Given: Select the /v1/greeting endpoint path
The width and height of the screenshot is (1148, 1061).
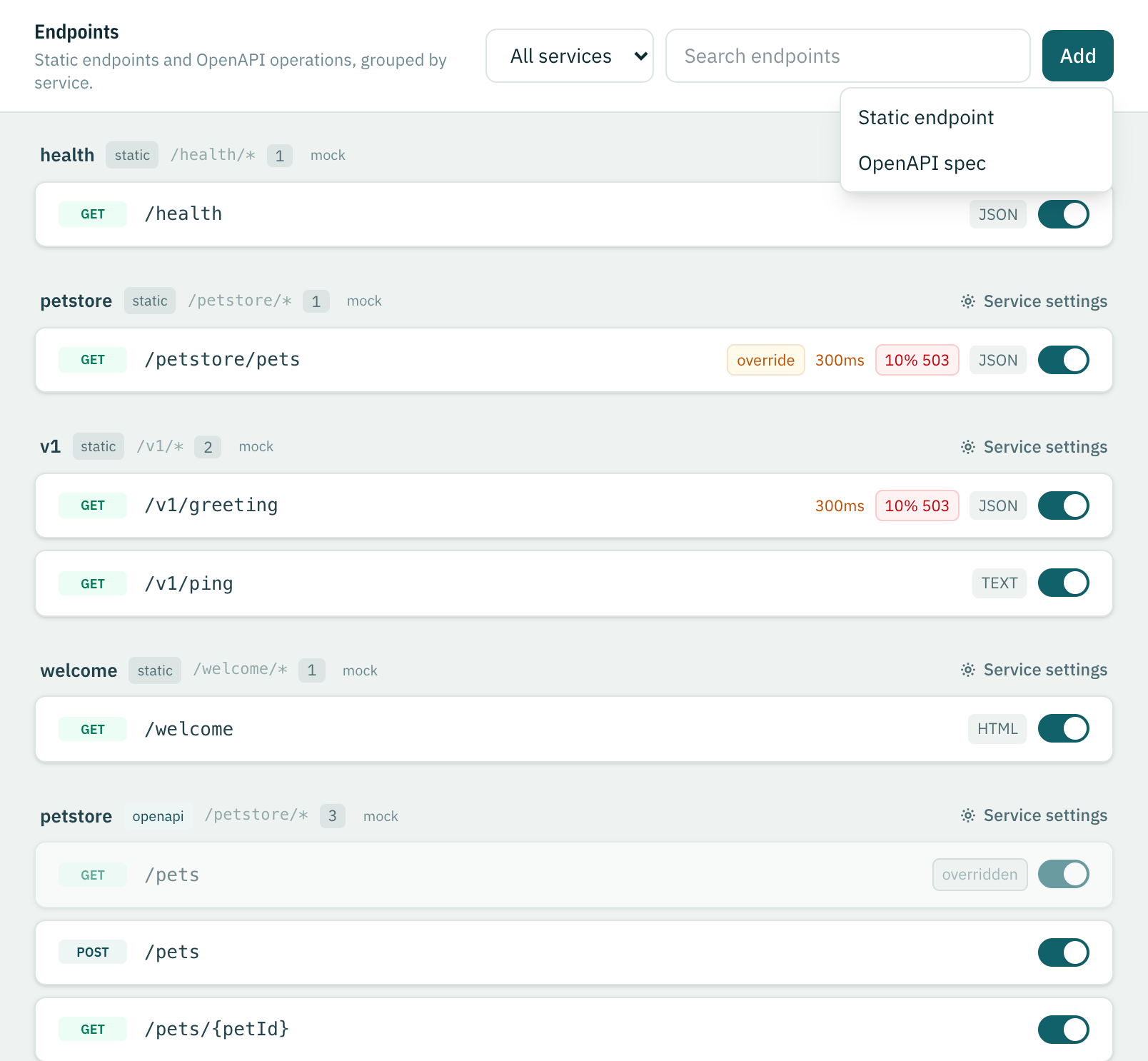Looking at the screenshot, I should 211,505.
